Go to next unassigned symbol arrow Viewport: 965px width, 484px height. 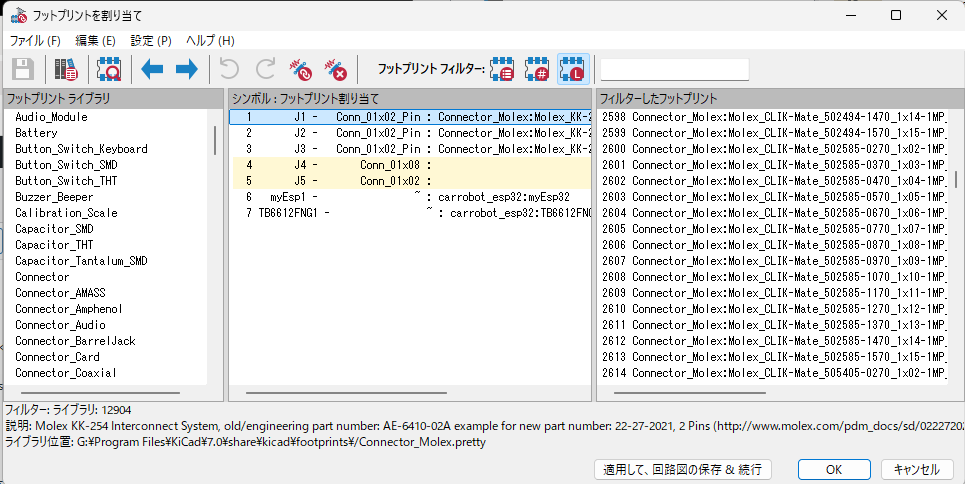pyautogui.click(x=186, y=69)
